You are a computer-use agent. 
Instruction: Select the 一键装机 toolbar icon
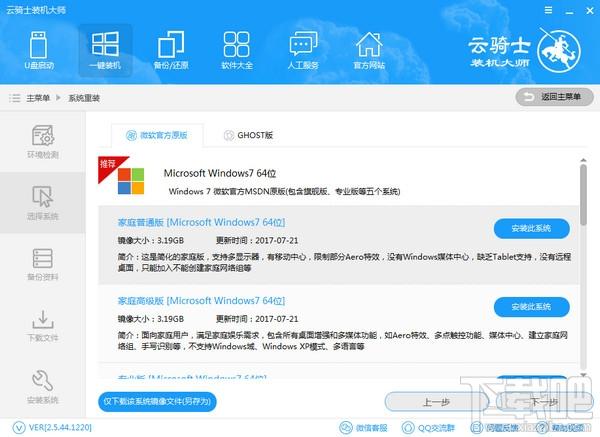pyautogui.click(x=105, y=51)
